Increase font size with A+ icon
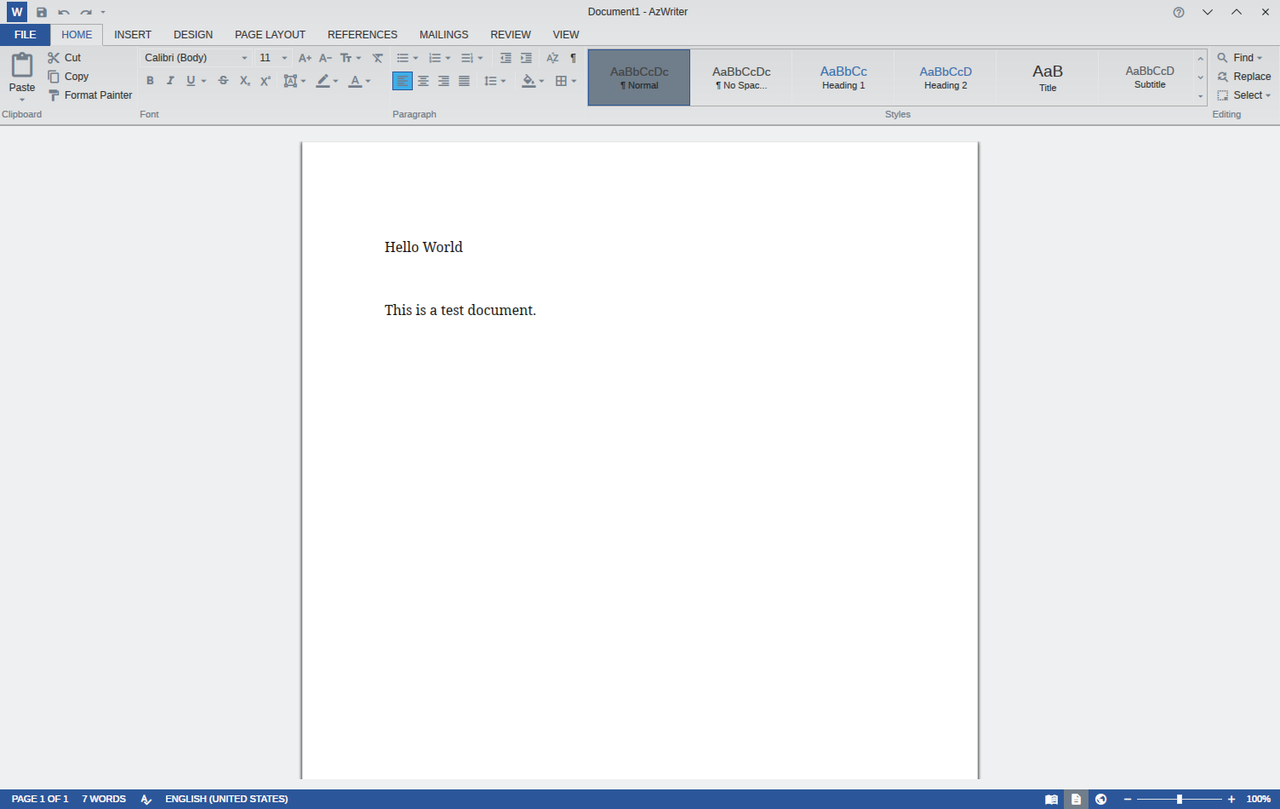The height and width of the screenshot is (809, 1280). [x=305, y=58]
